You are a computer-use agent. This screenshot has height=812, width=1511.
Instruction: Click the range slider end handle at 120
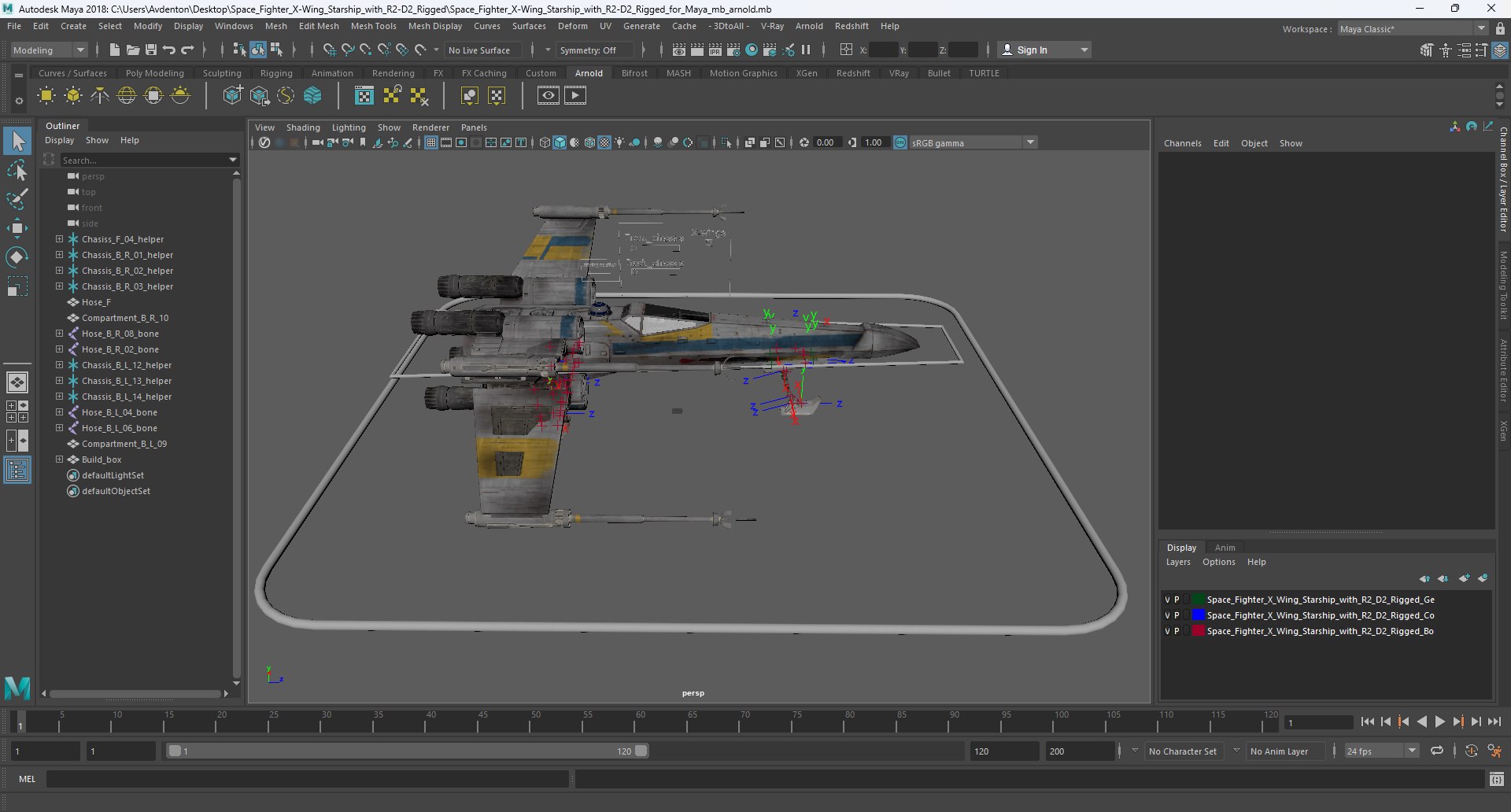point(641,751)
